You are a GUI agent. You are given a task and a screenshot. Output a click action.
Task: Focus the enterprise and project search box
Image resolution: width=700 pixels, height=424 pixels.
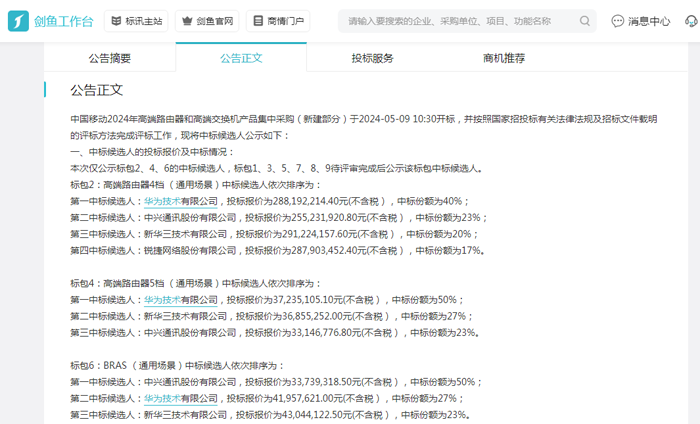(x=465, y=21)
